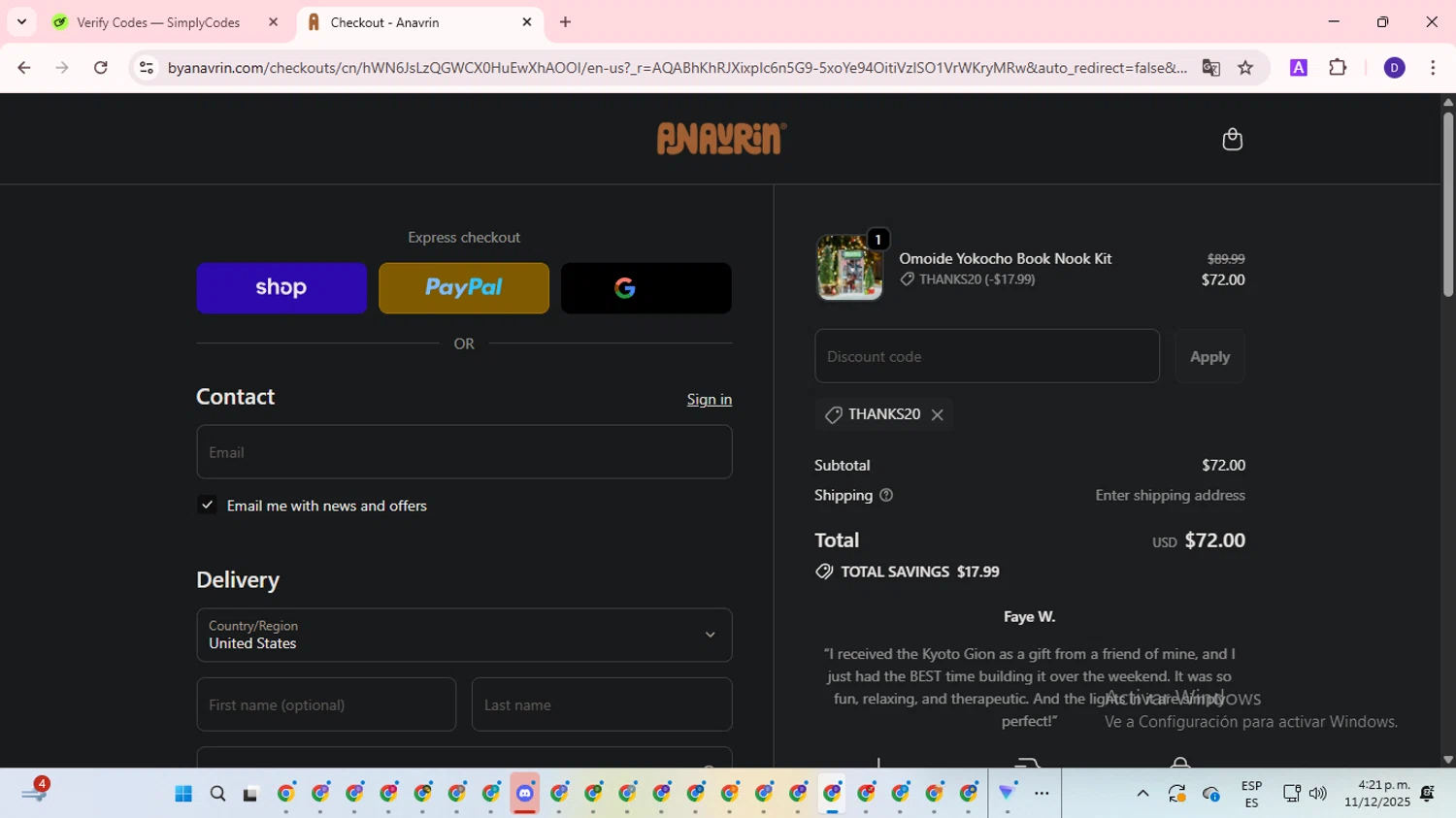
Task: Open network display icon in tray
Action: pyautogui.click(x=1291, y=794)
